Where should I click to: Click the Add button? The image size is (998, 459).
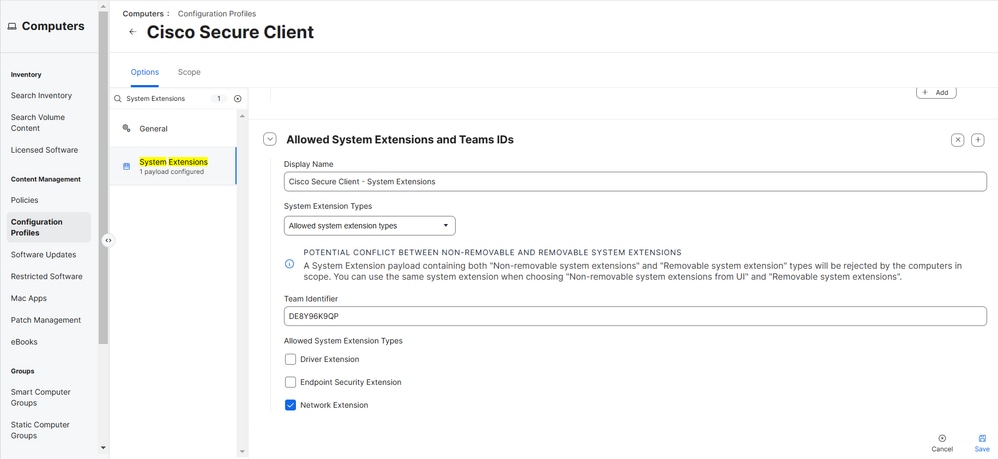click(936, 92)
